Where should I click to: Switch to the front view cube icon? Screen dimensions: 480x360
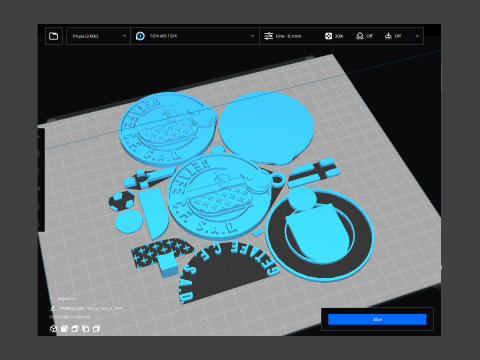(64, 329)
